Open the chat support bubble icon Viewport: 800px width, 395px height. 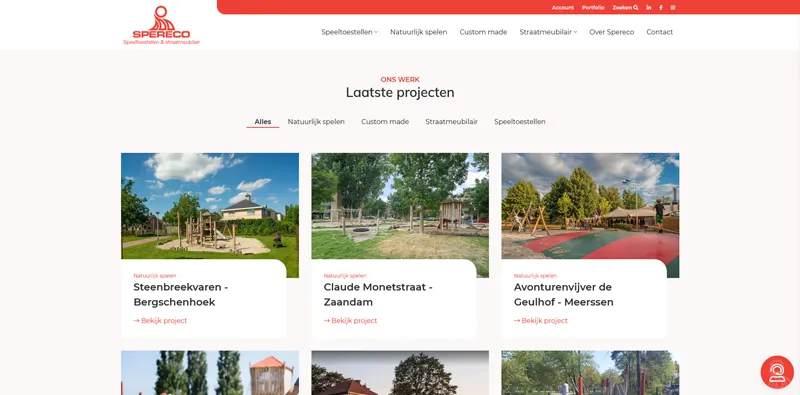(x=777, y=372)
